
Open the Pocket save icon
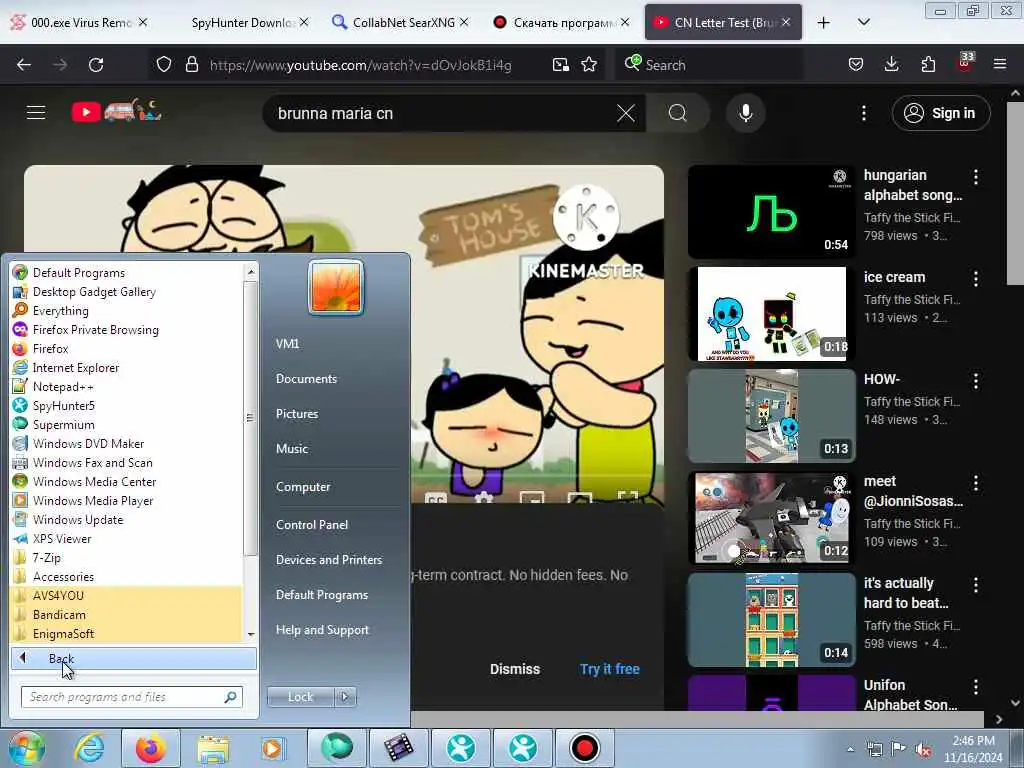click(x=856, y=65)
